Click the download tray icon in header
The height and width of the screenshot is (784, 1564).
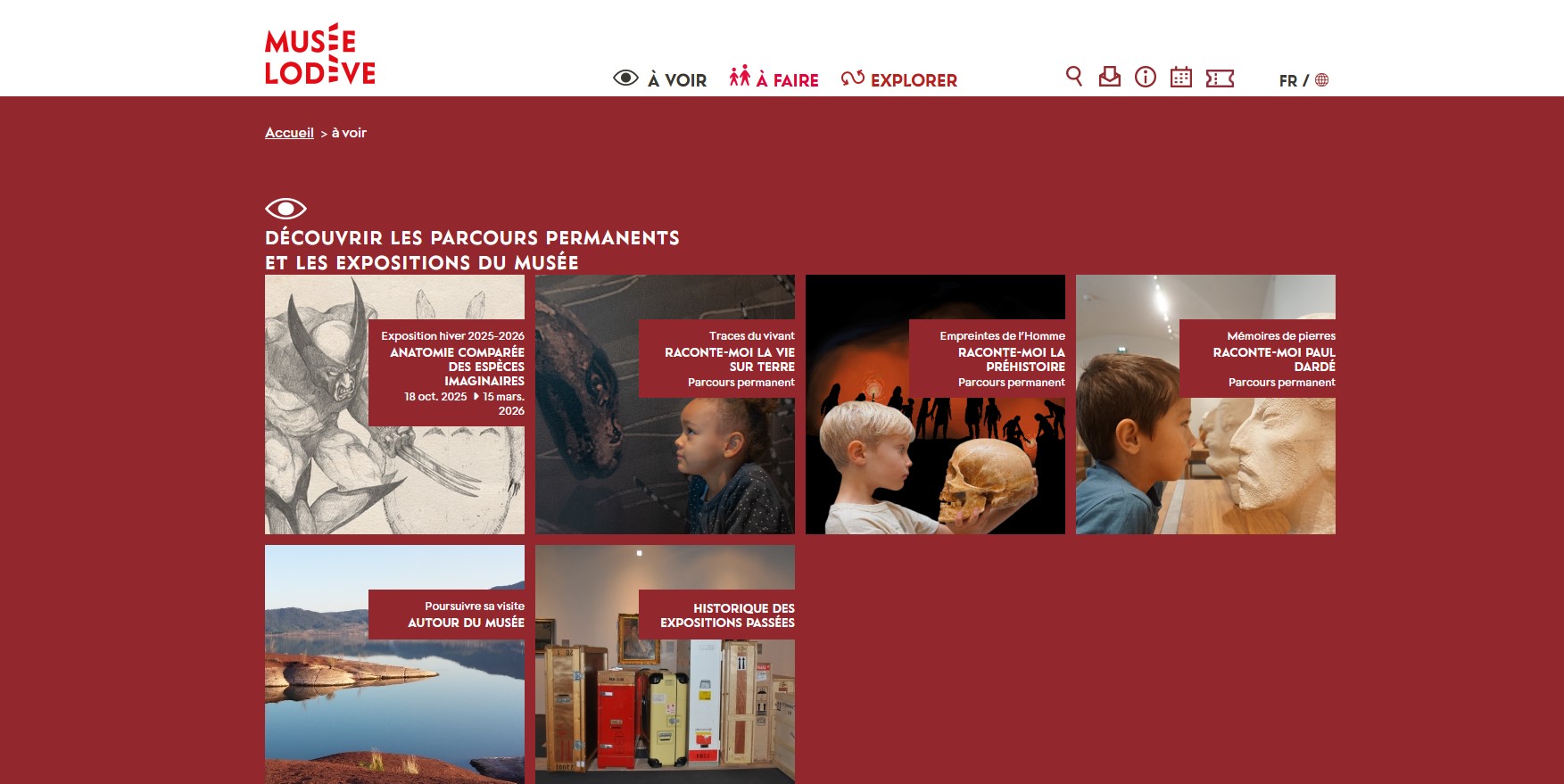(1110, 77)
